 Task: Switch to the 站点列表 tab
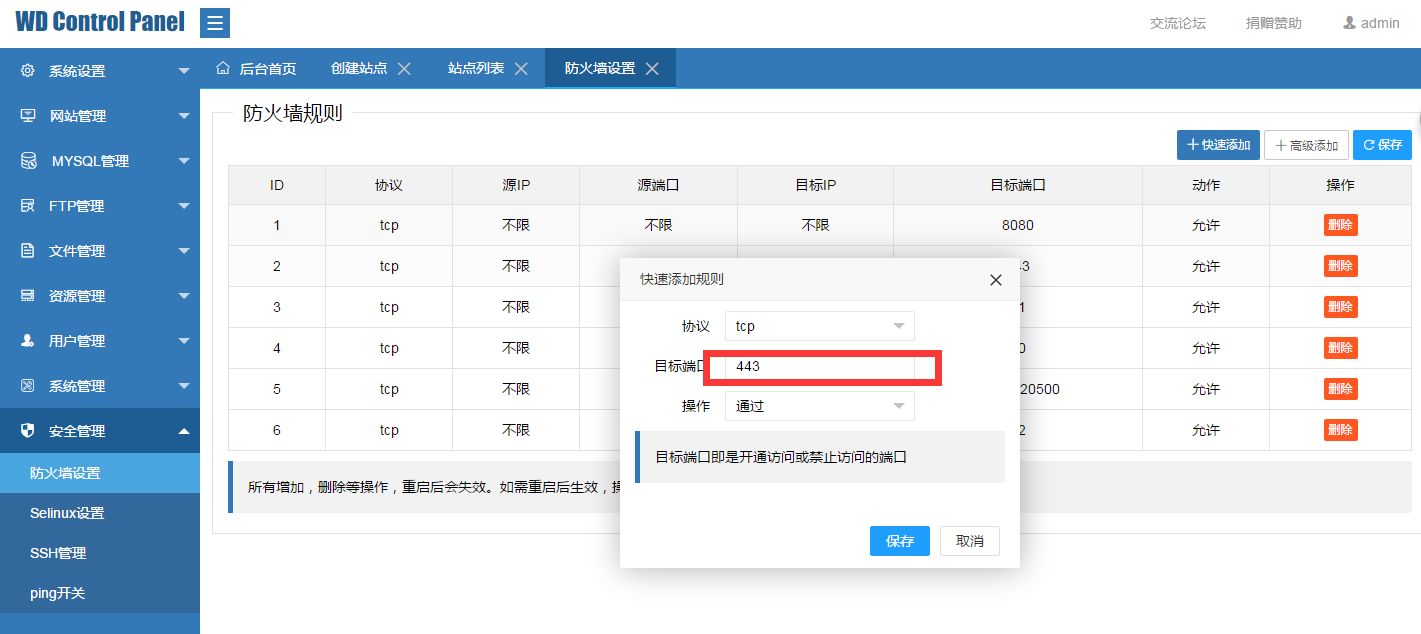477,67
